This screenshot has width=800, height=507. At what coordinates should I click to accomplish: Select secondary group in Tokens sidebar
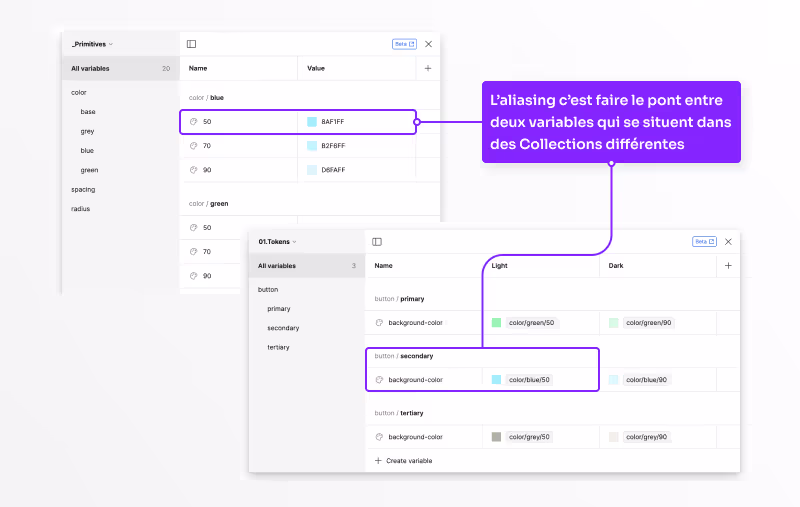click(x=283, y=328)
